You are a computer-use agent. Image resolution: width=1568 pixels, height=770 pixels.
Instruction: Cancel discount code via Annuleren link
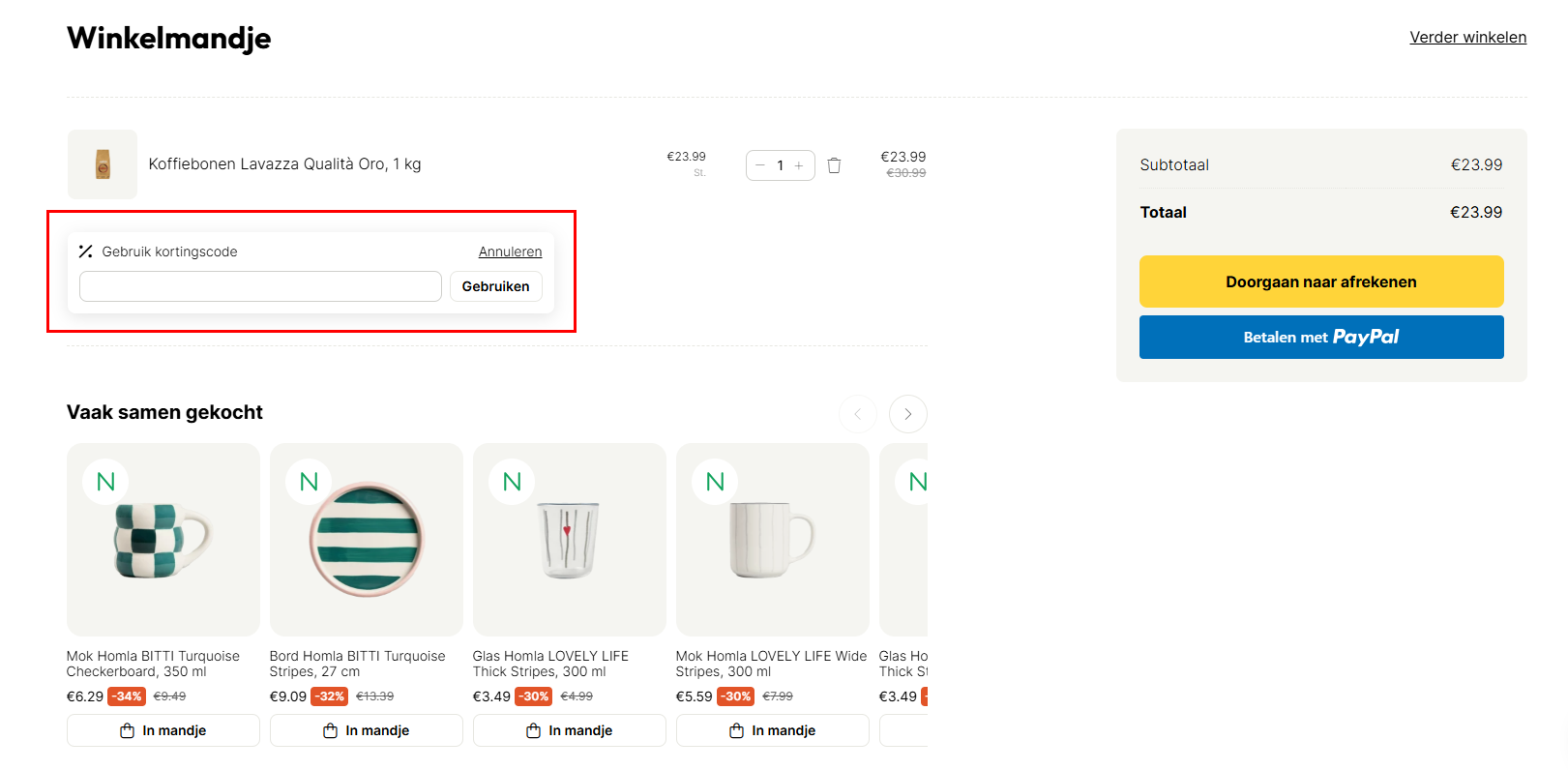[510, 252]
